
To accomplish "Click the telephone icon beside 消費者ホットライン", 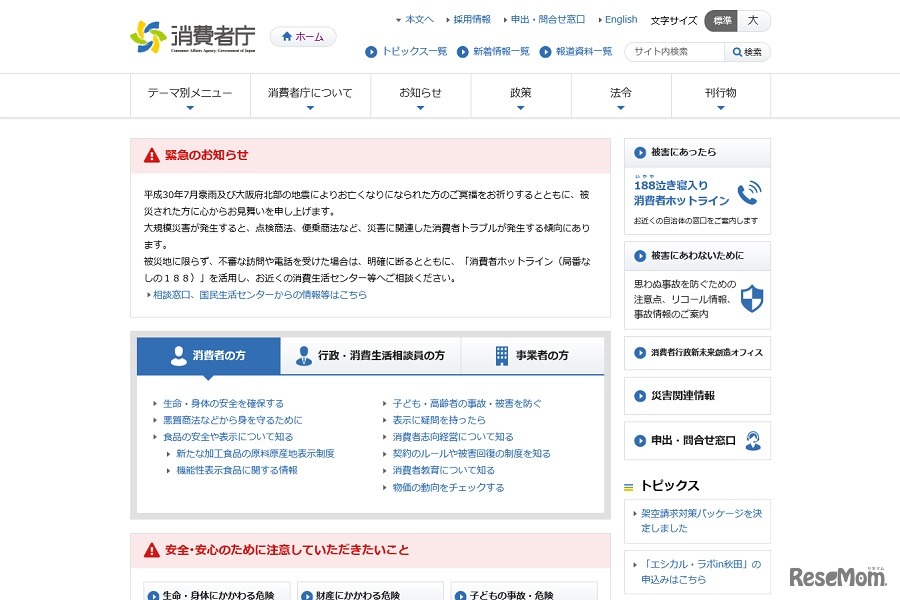I will (x=748, y=193).
